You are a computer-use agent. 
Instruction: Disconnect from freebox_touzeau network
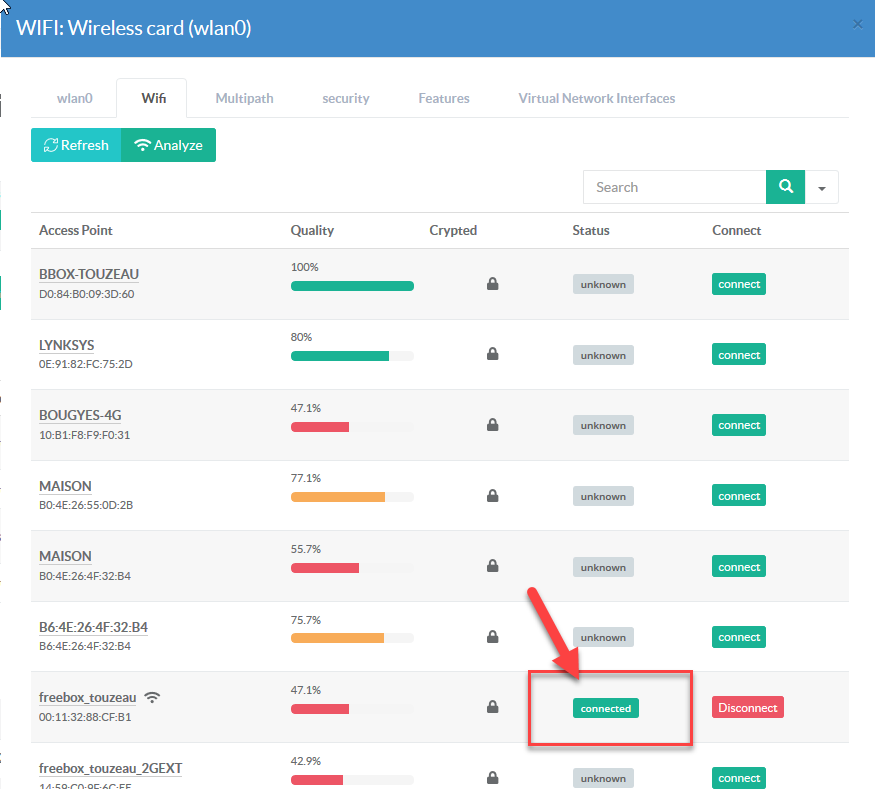point(747,708)
